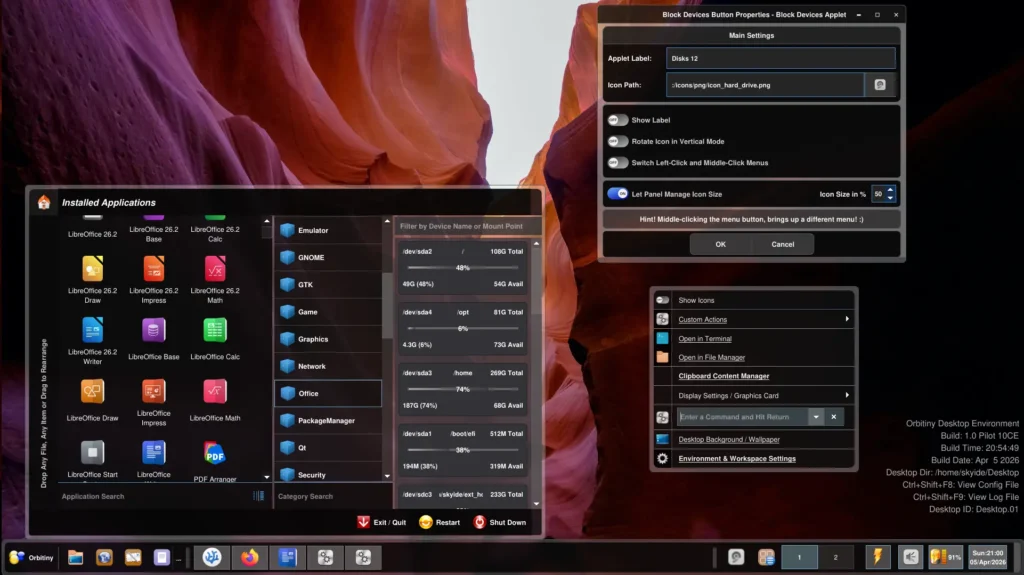
Task: Click the lightning bolt icon in the panel
Action: (877, 557)
